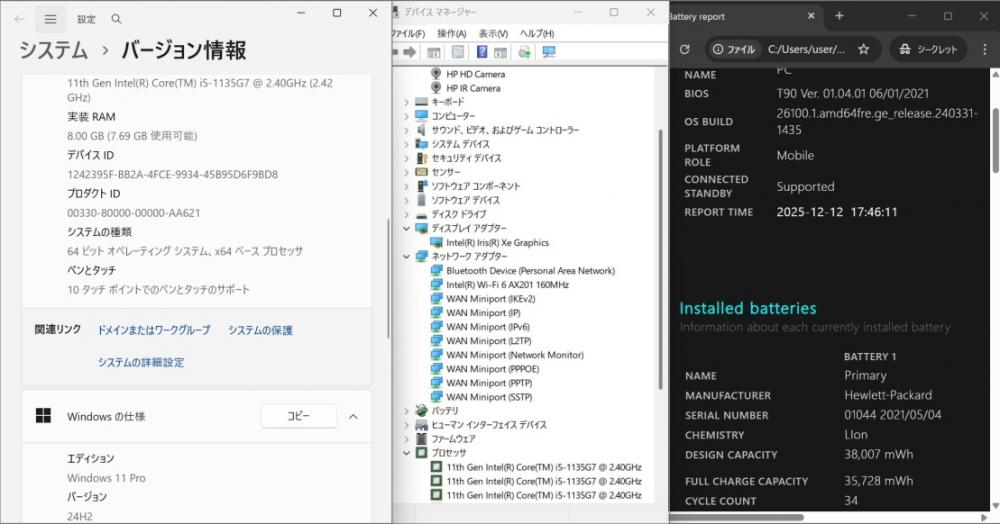Click the battery report vertical scrollbar
1000x524 pixels.
click(x=995, y=140)
